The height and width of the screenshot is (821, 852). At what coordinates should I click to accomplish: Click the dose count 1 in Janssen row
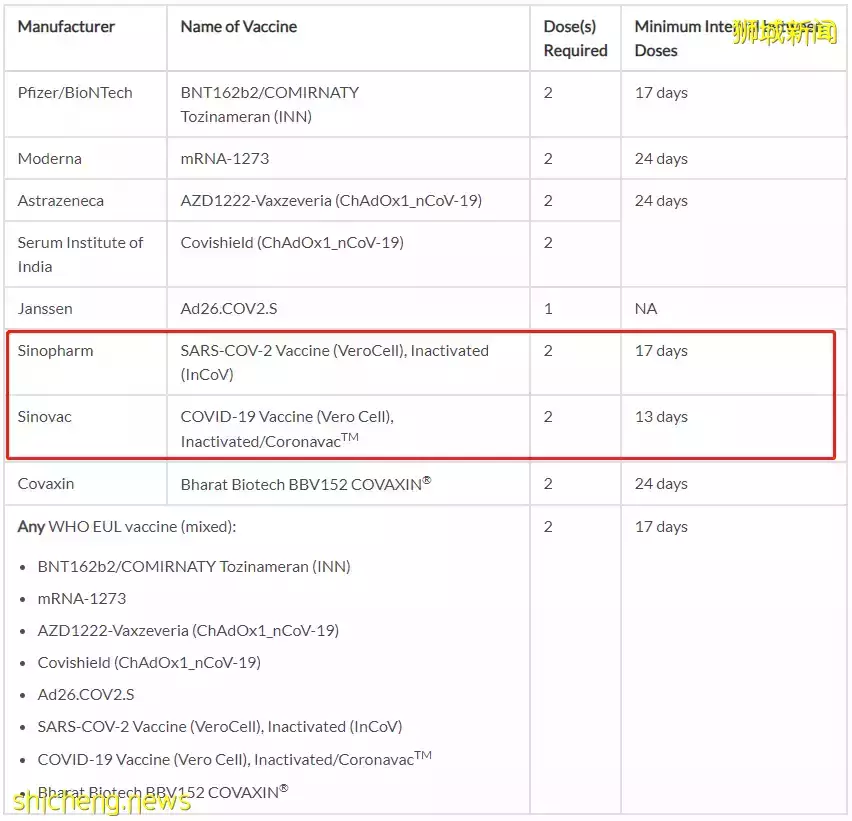(548, 309)
